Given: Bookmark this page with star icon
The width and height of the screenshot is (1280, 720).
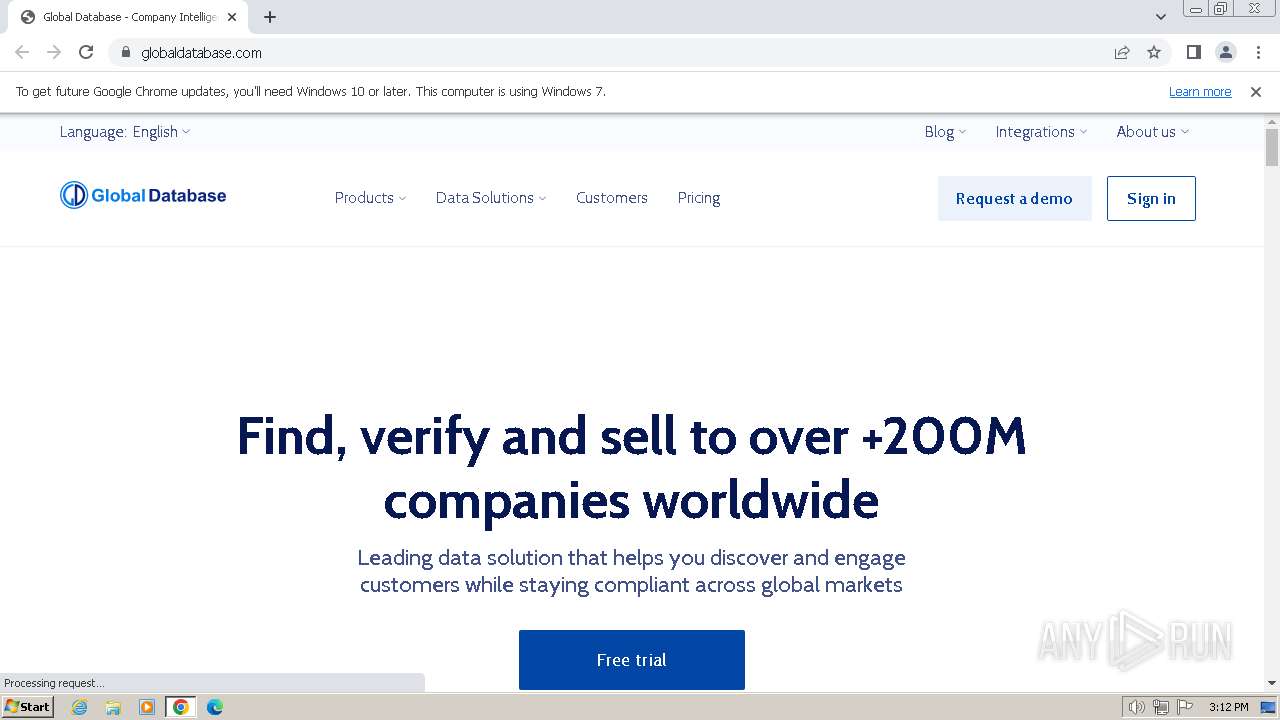Looking at the screenshot, I should click(x=1154, y=52).
